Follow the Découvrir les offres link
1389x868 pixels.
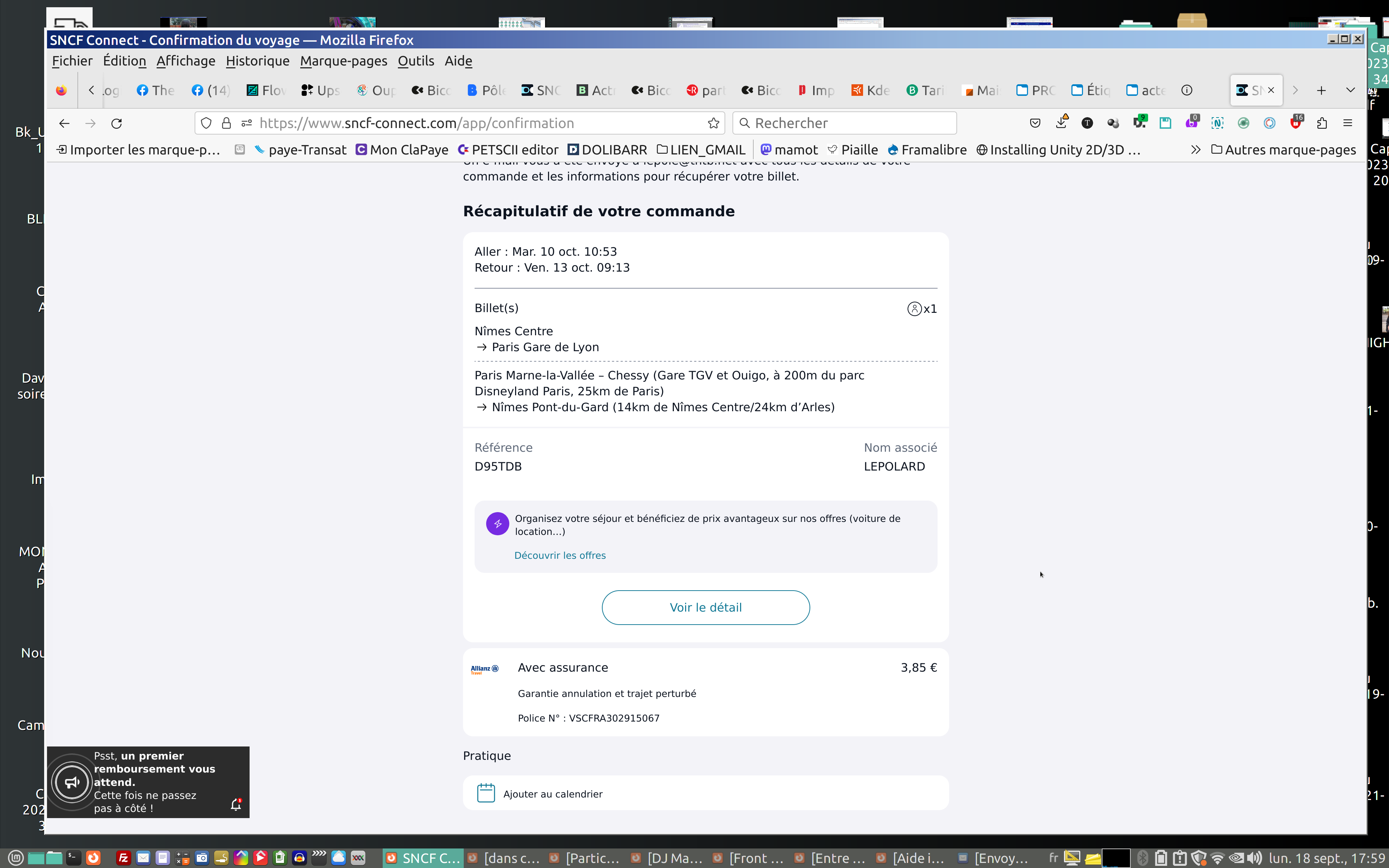coord(560,555)
